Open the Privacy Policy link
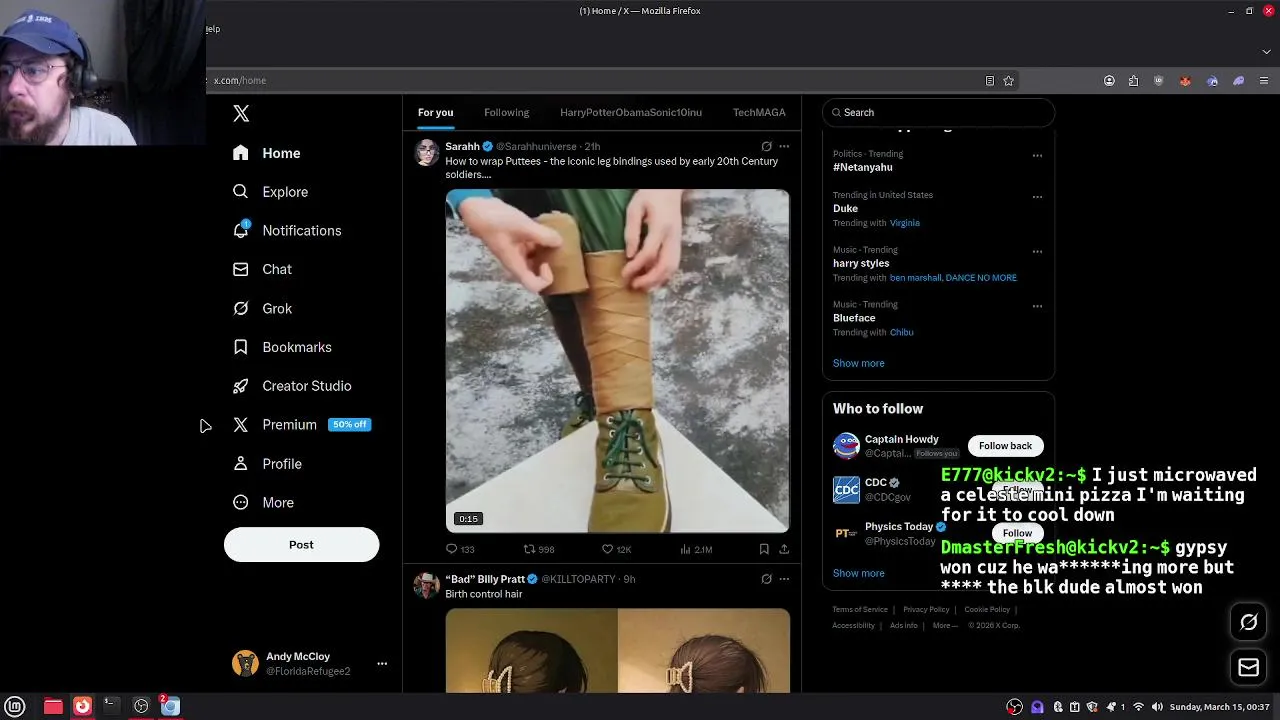 [x=926, y=609]
